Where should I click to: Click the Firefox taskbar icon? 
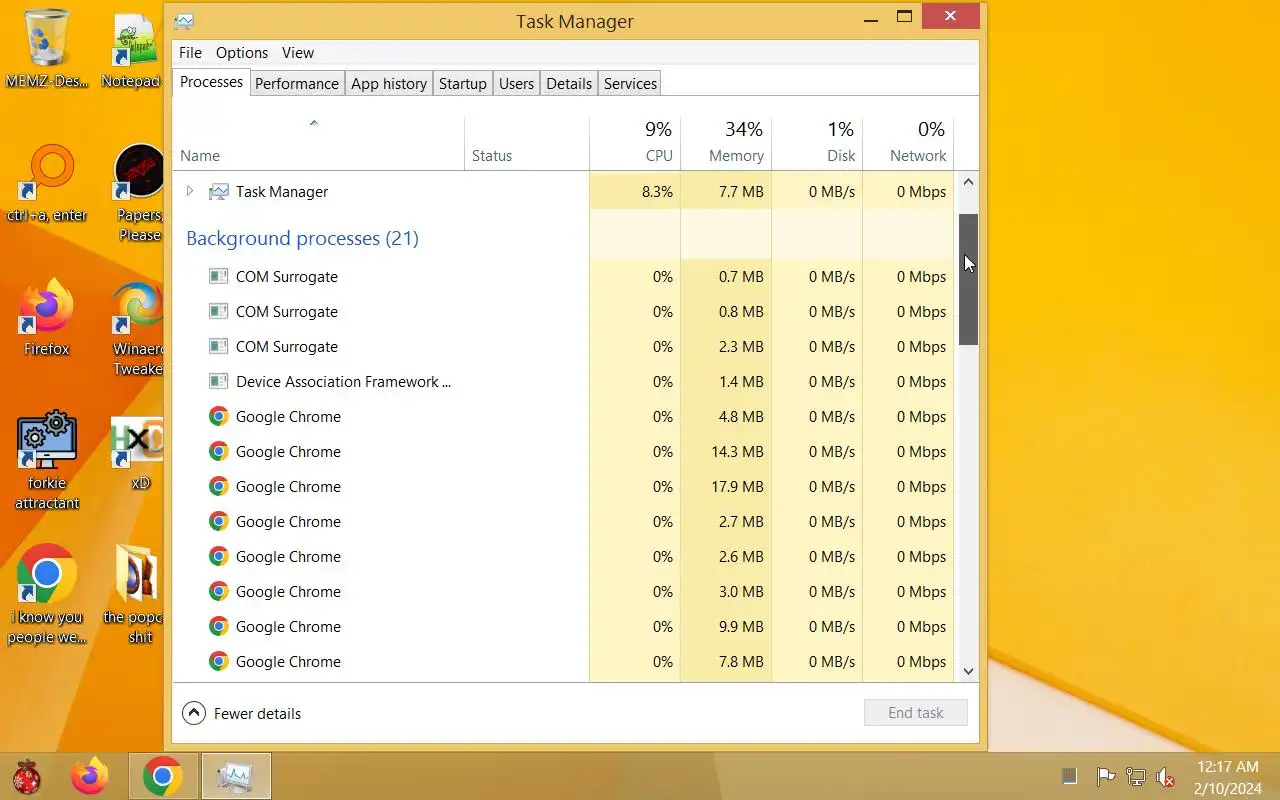89,776
